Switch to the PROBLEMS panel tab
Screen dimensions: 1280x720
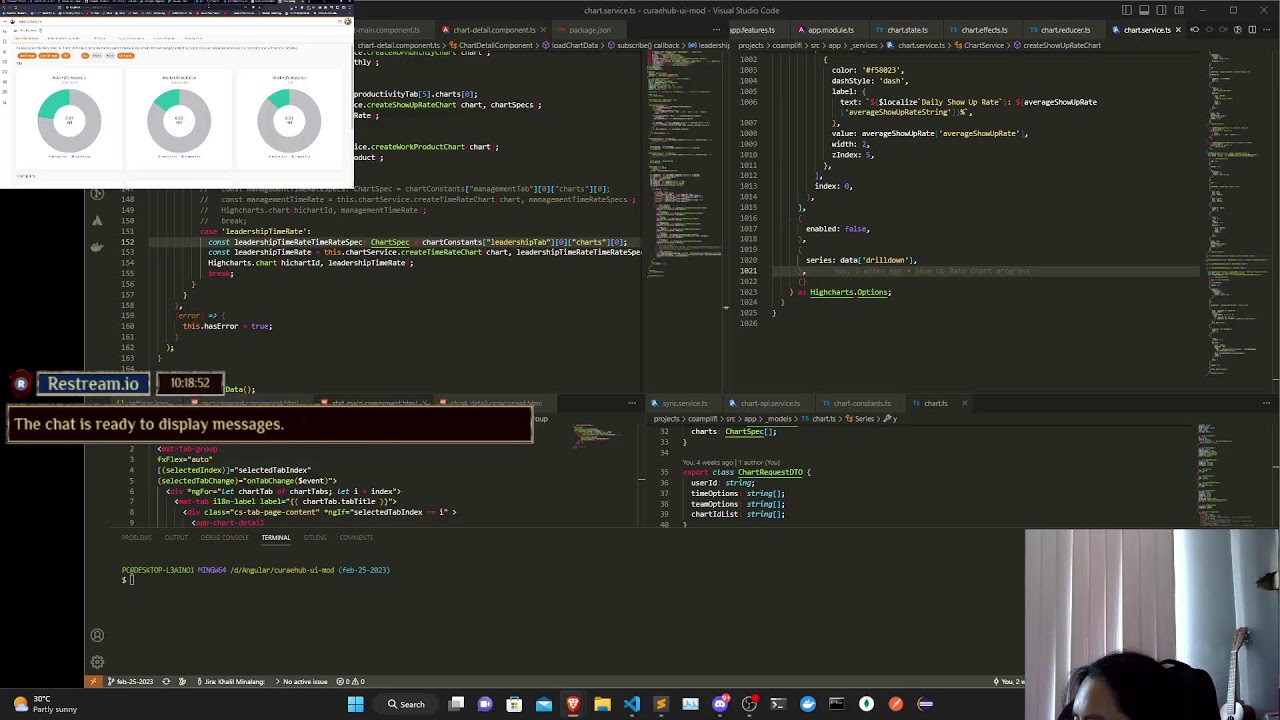(137, 538)
